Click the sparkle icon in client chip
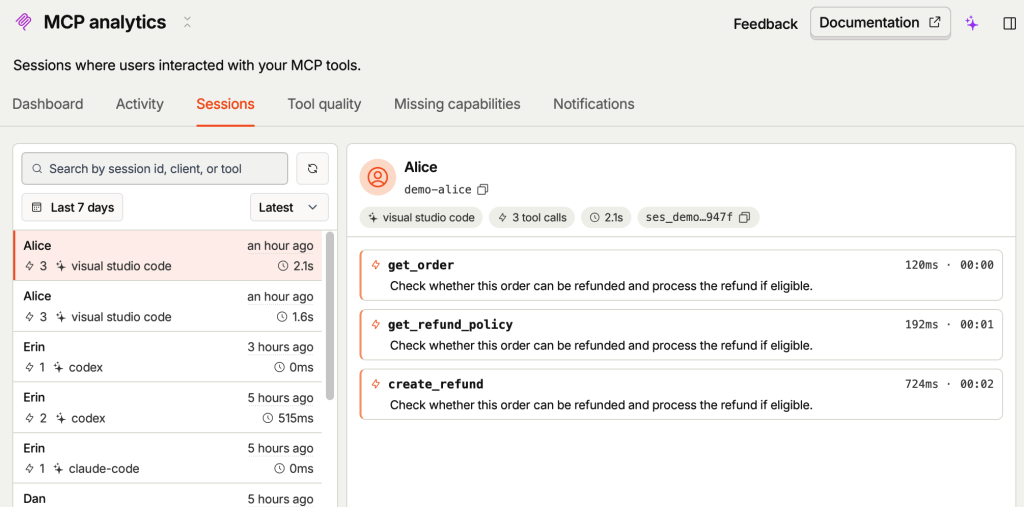This screenshot has height=507, width=1024. [373, 218]
